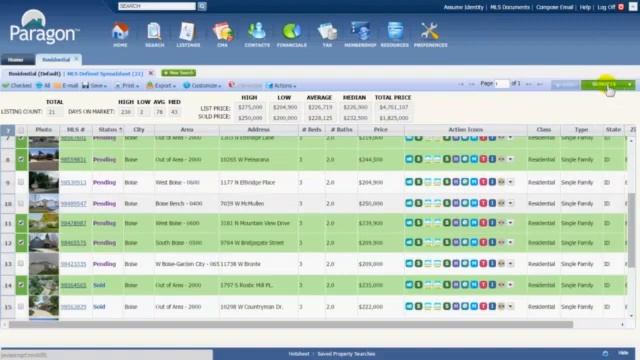Sort by the Price column header
The height and width of the screenshot is (360, 640).
(x=380, y=130)
